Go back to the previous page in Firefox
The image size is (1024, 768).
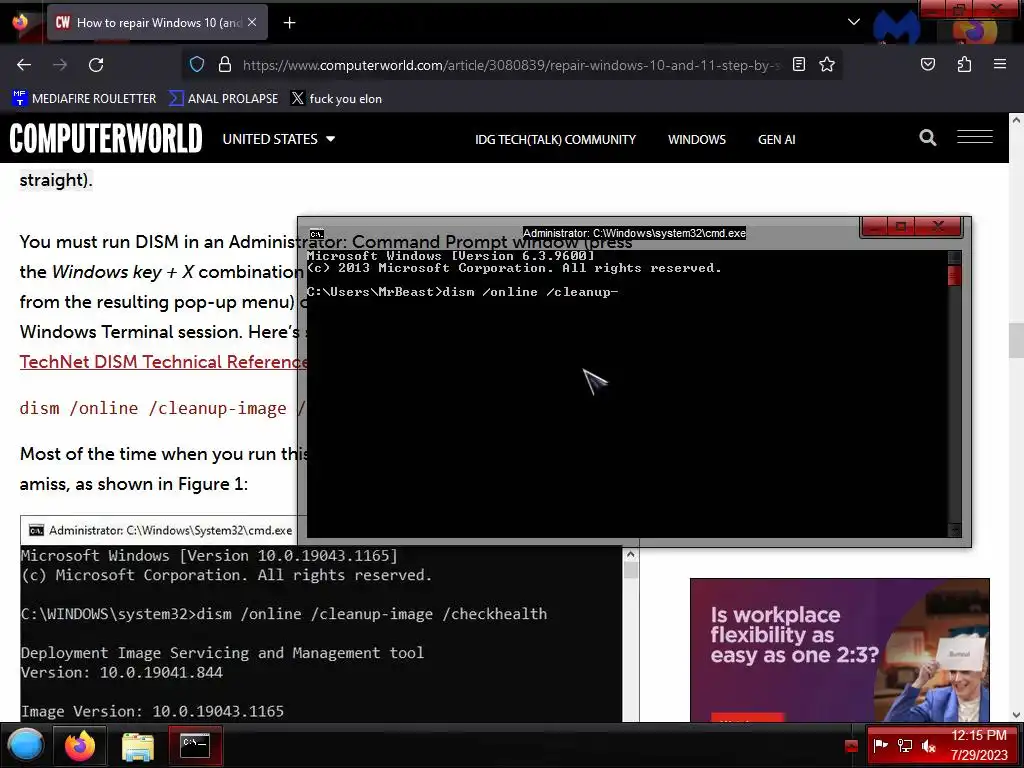24,65
